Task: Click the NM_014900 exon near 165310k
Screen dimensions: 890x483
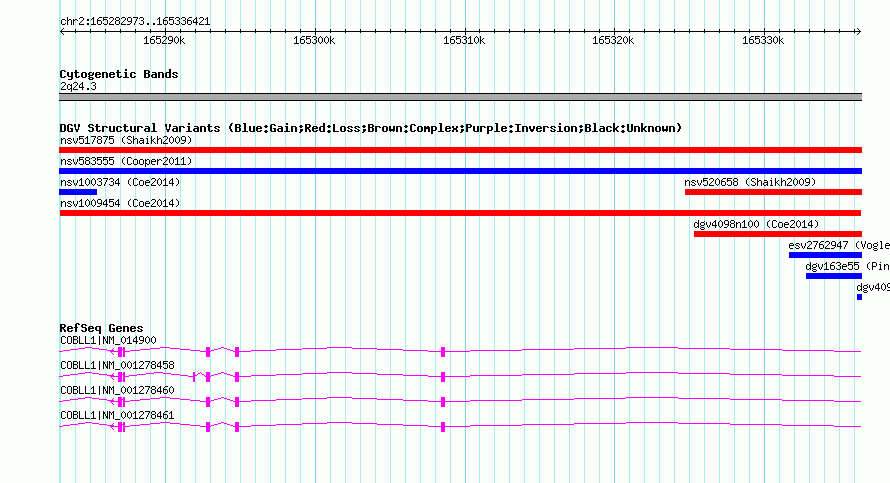Action: tap(443, 352)
